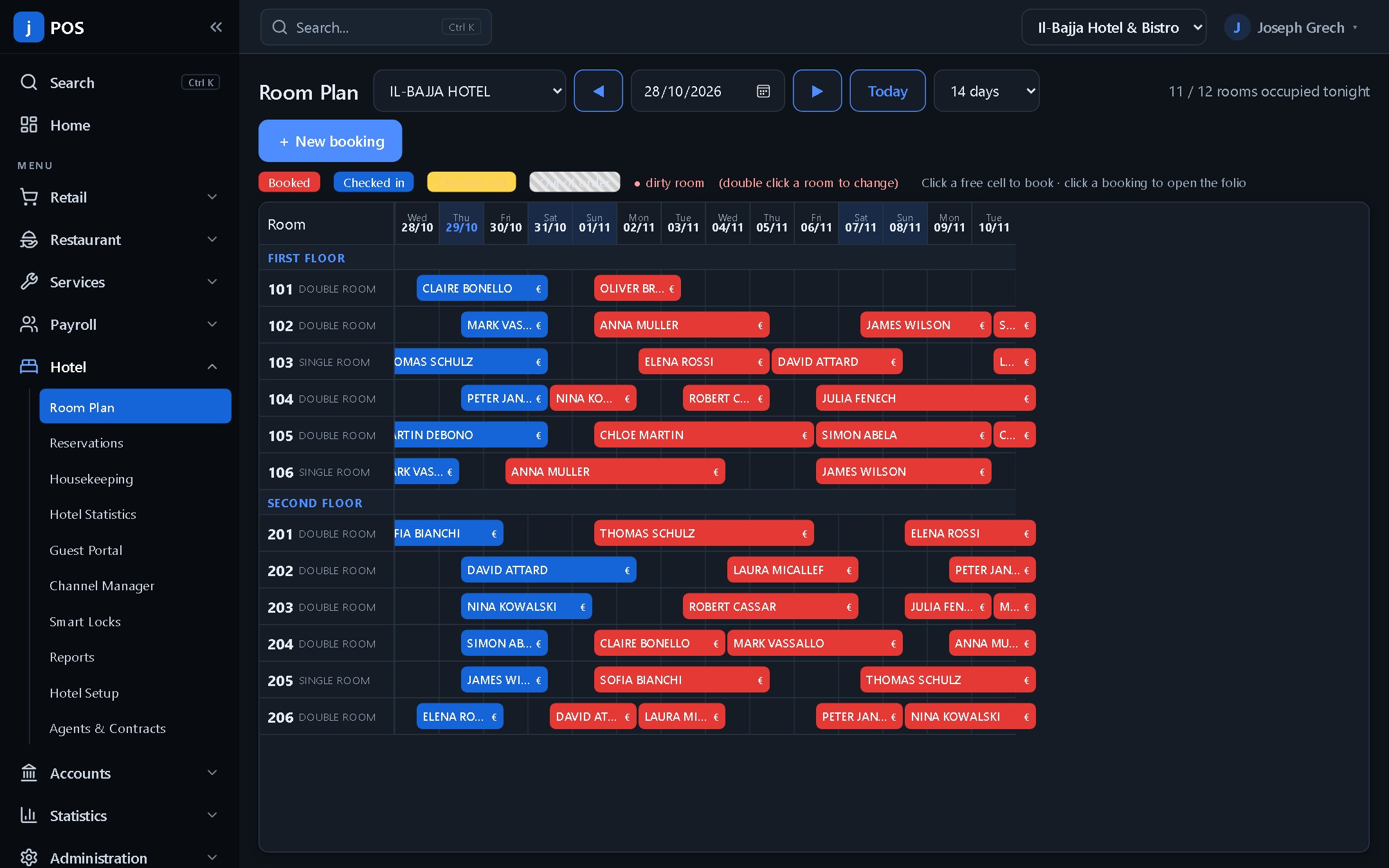Click the Retail cart icon
The image size is (1389, 868).
click(x=29, y=197)
